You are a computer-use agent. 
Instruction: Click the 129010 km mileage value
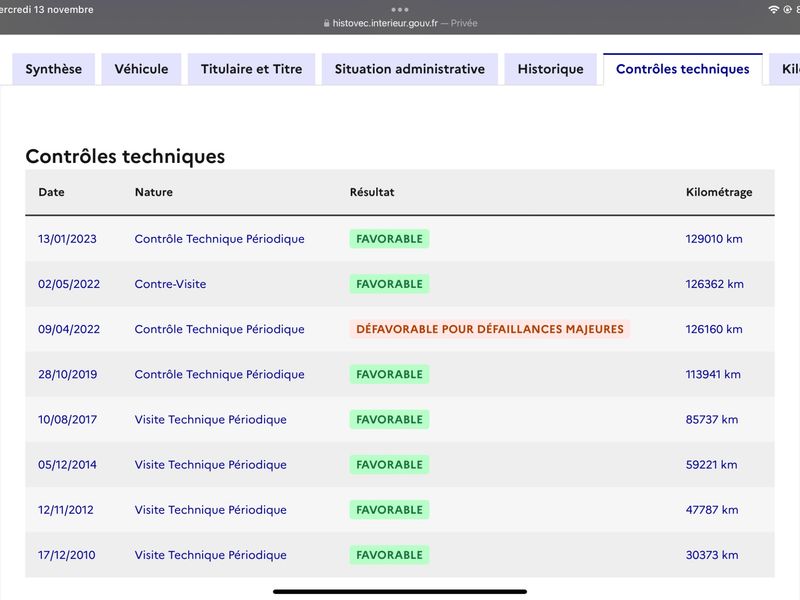[714, 239]
